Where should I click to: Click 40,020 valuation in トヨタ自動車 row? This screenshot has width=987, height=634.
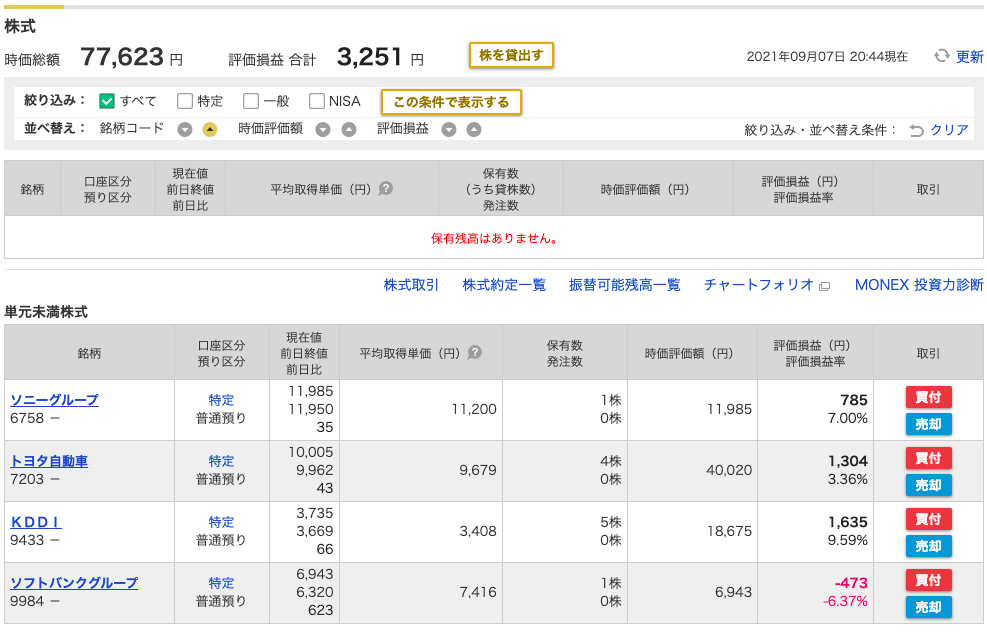click(x=729, y=470)
